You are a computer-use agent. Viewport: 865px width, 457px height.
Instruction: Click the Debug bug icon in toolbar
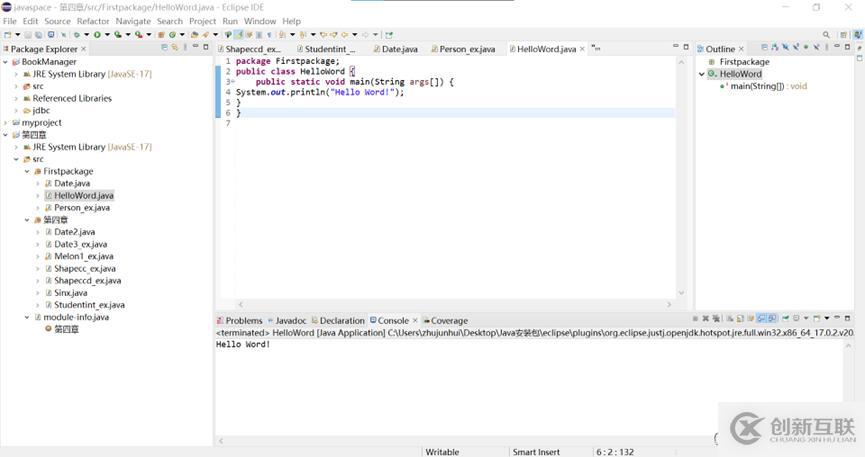75,35
